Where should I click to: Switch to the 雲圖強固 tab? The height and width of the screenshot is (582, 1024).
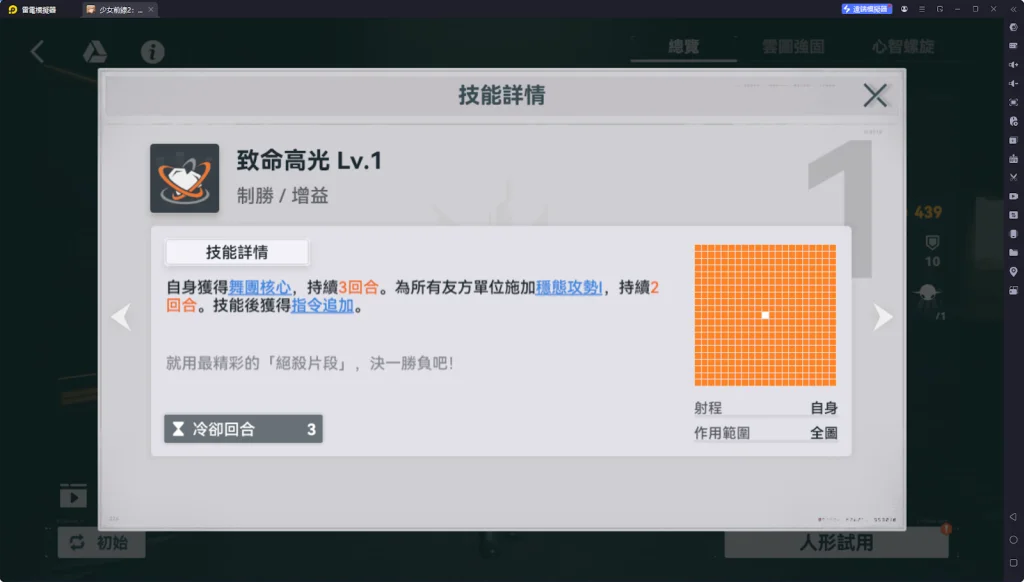pos(793,47)
